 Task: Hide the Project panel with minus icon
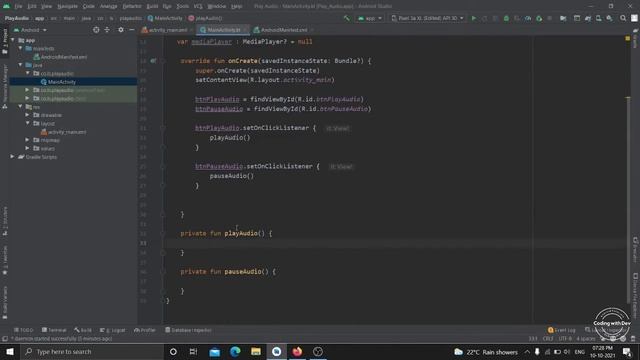click(x=131, y=30)
